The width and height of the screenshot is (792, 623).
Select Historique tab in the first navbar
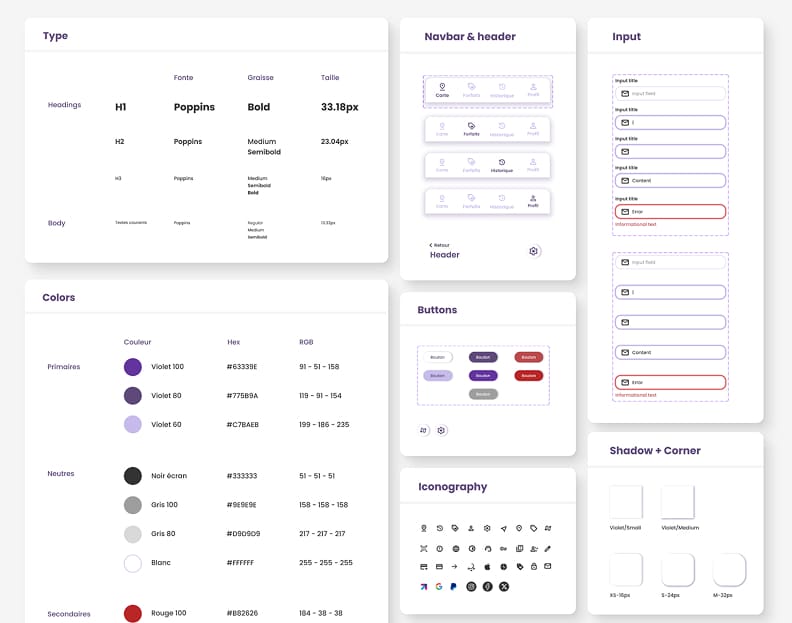502,90
